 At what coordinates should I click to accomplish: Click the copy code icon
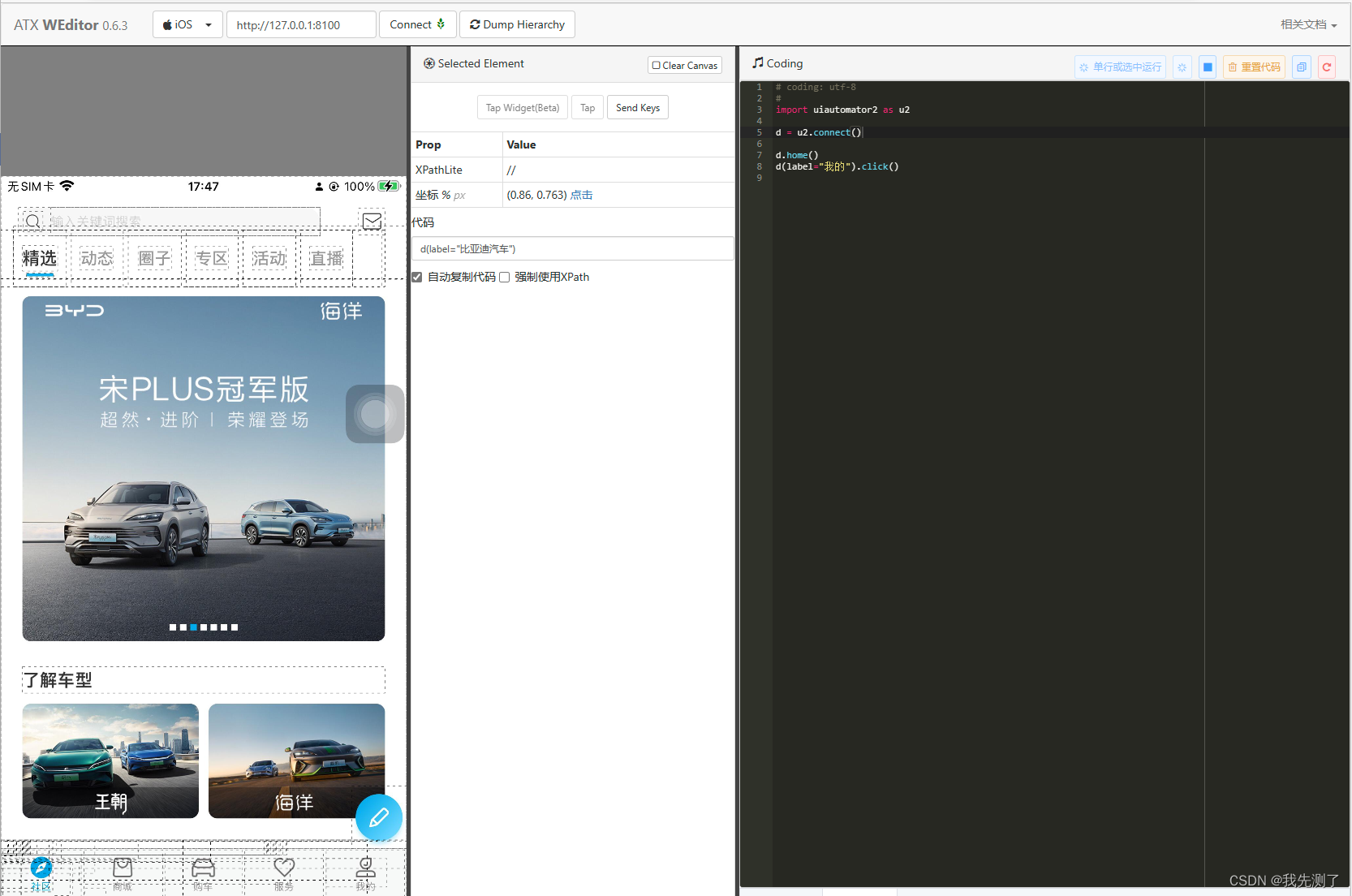pos(1302,67)
